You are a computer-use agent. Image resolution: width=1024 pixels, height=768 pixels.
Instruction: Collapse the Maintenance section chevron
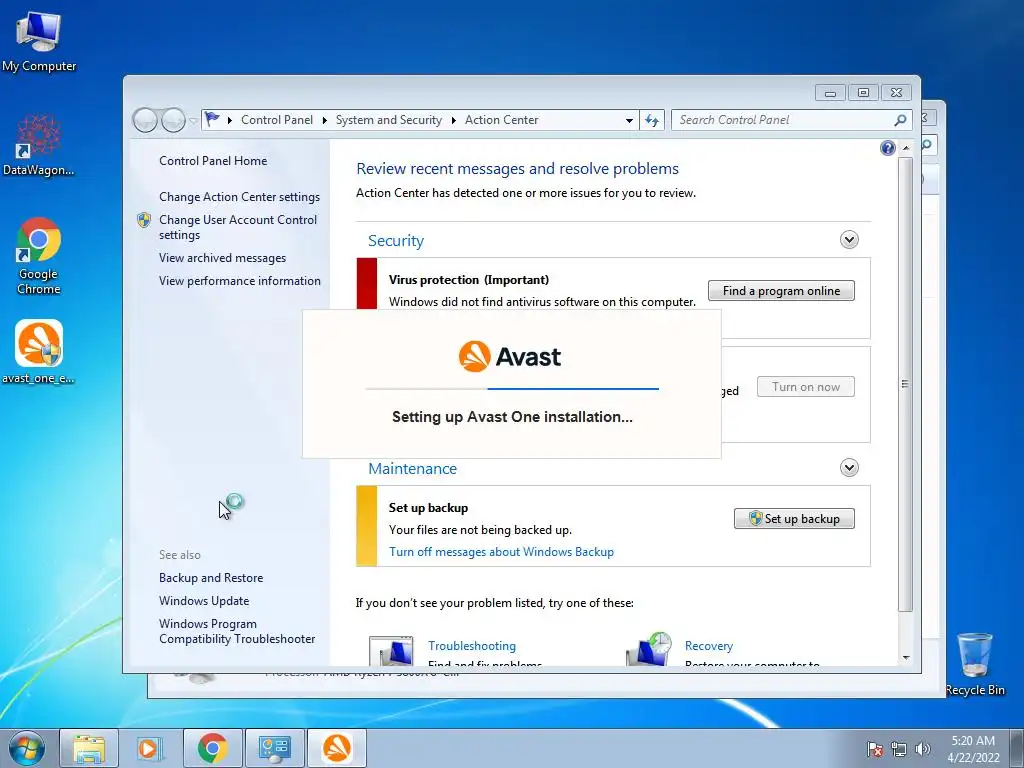(x=849, y=468)
